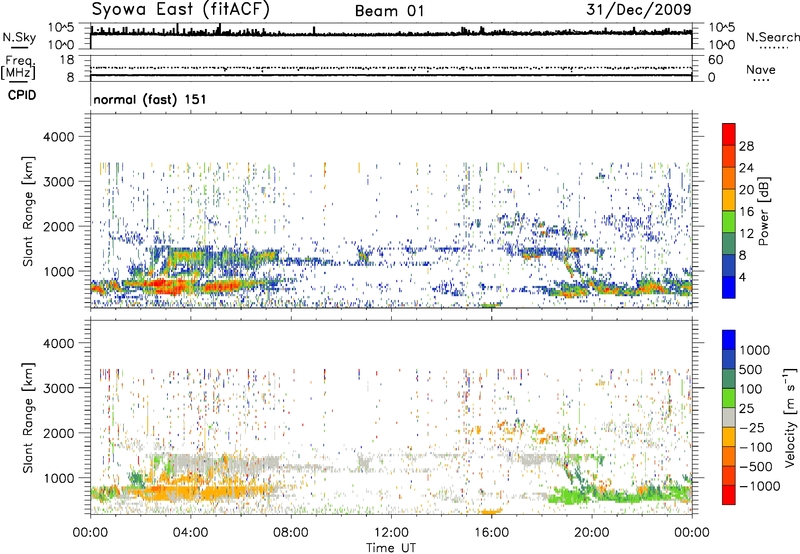Screen dimensions: 800x554
Task: Click the red top segment of Power color bar
Action: click(x=729, y=134)
